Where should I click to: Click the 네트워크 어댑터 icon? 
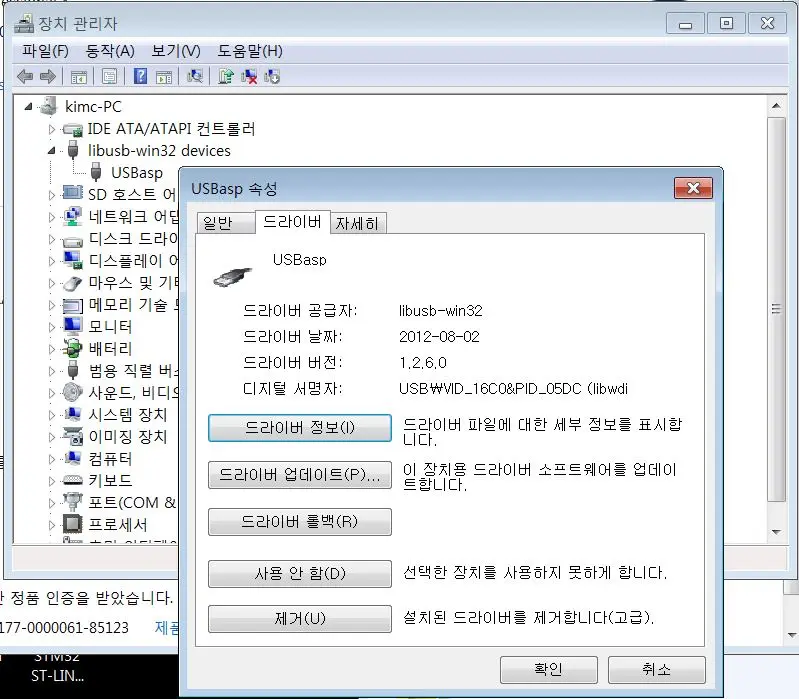tap(73, 217)
